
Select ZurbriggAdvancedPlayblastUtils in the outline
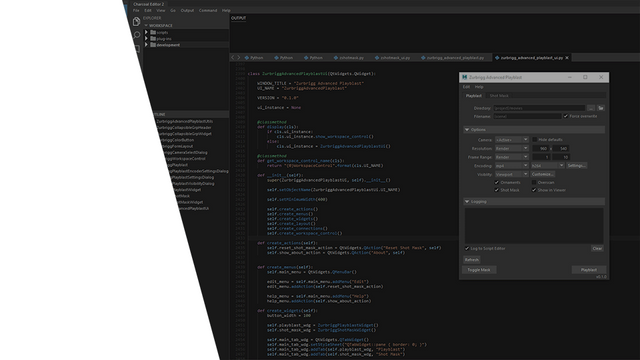click(x=184, y=121)
